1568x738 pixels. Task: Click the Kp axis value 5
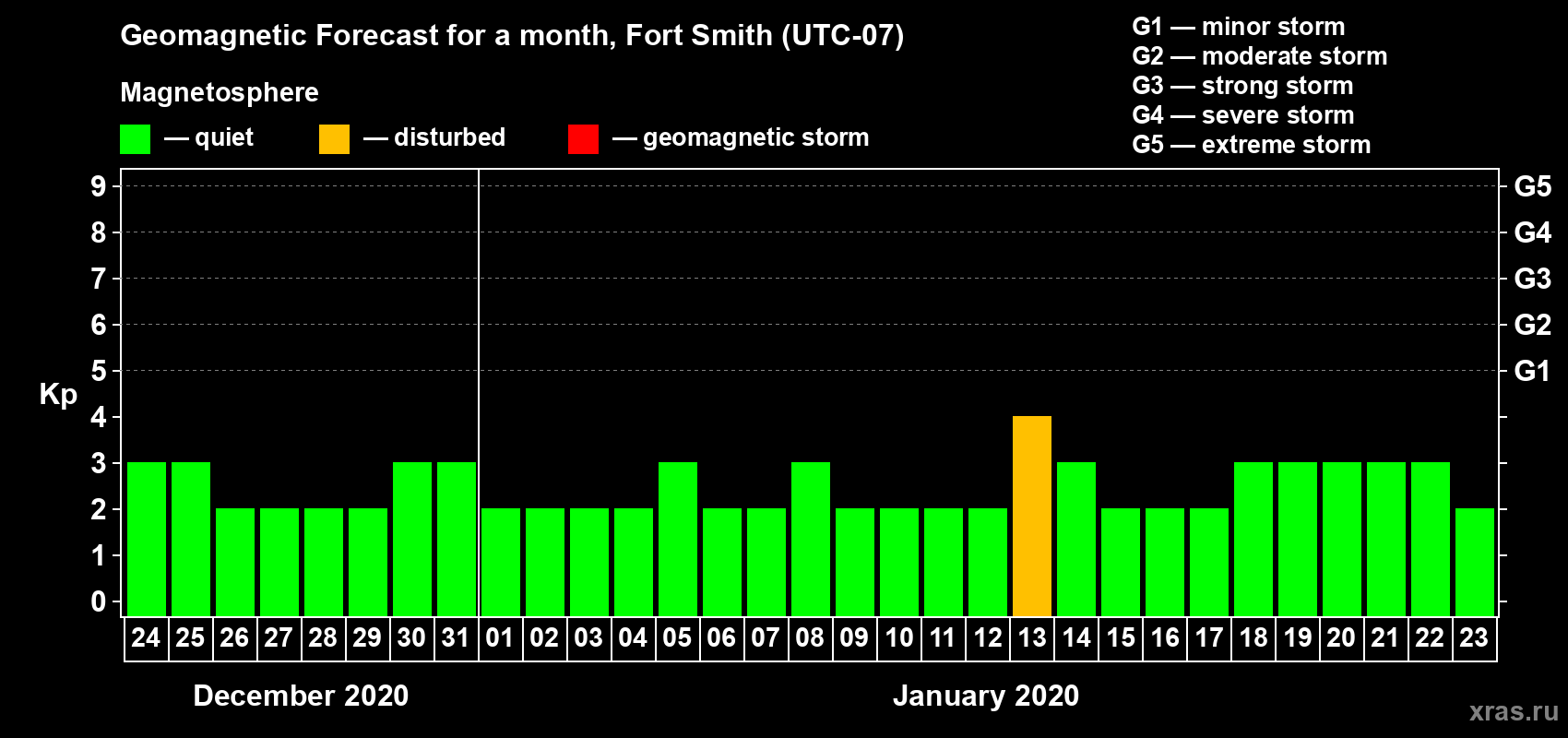(99, 371)
